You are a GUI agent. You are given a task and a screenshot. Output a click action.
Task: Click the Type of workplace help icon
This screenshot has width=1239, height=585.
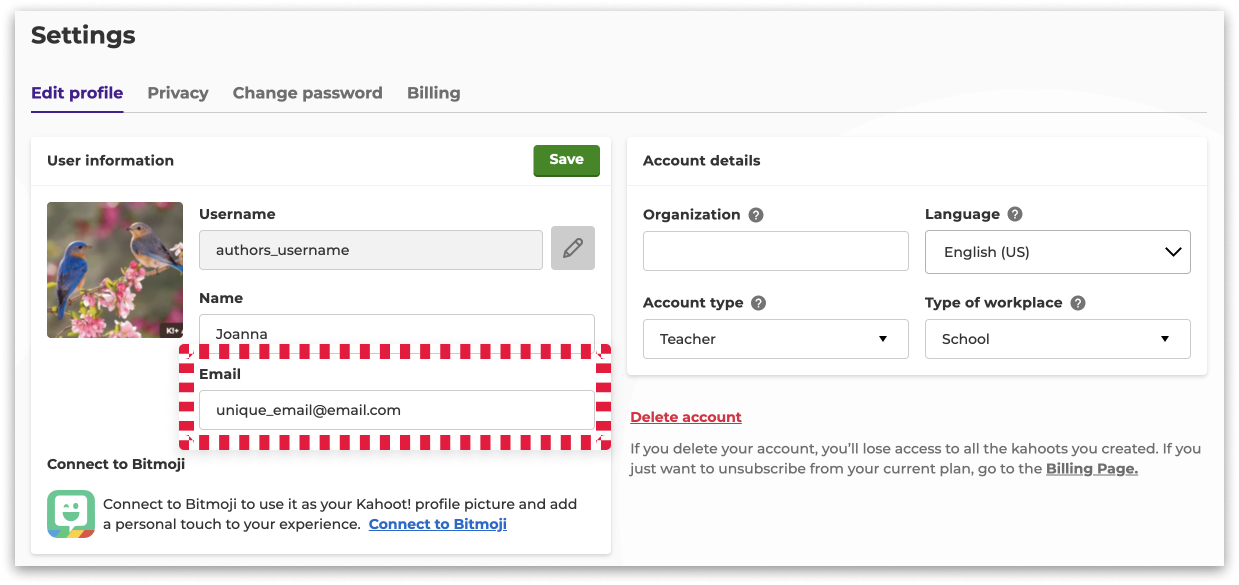pos(1078,303)
